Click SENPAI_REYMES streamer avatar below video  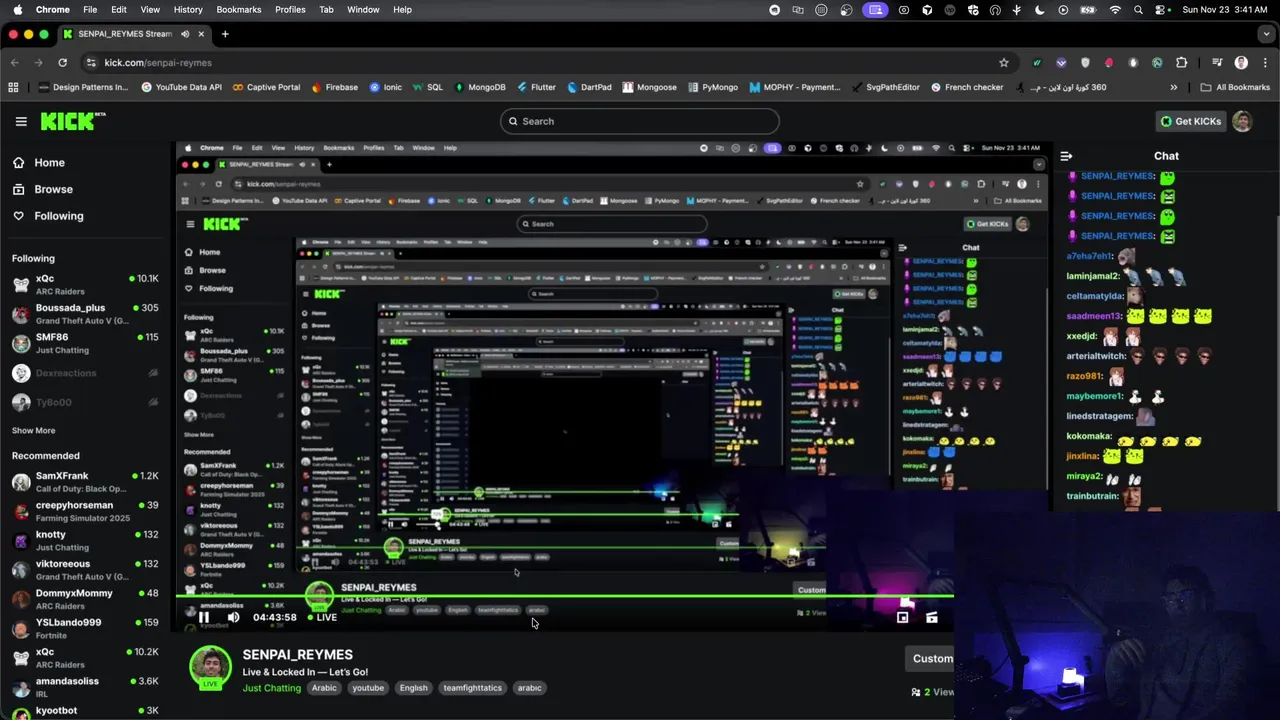211,667
